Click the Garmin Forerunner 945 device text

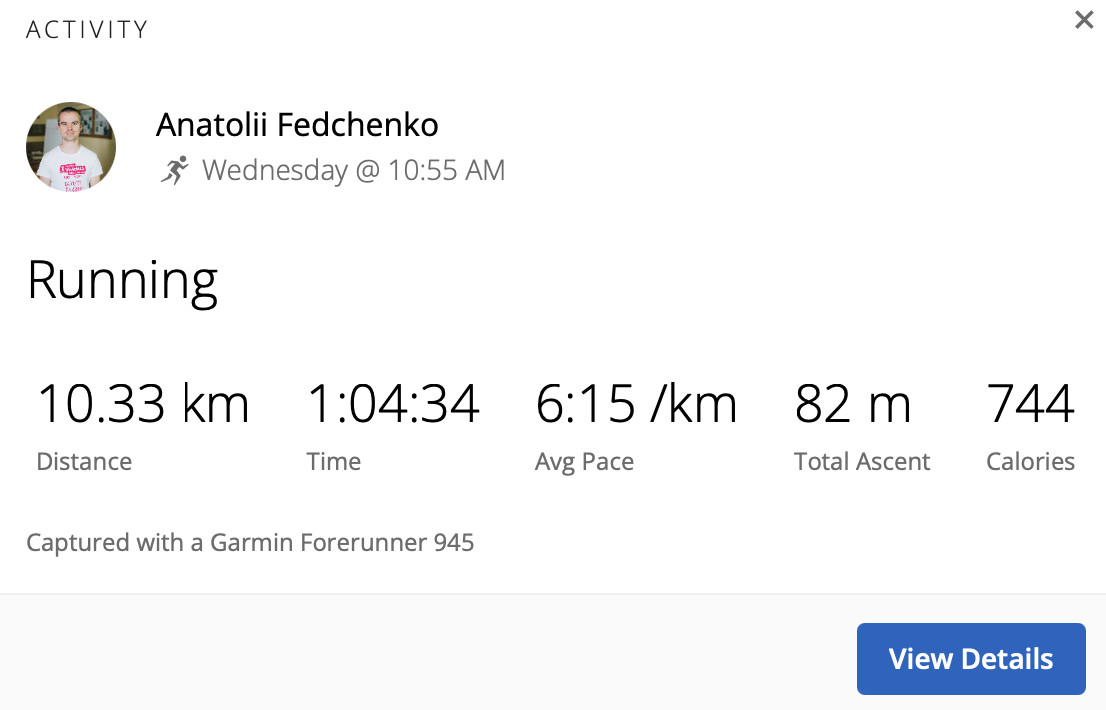[x=342, y=542]
